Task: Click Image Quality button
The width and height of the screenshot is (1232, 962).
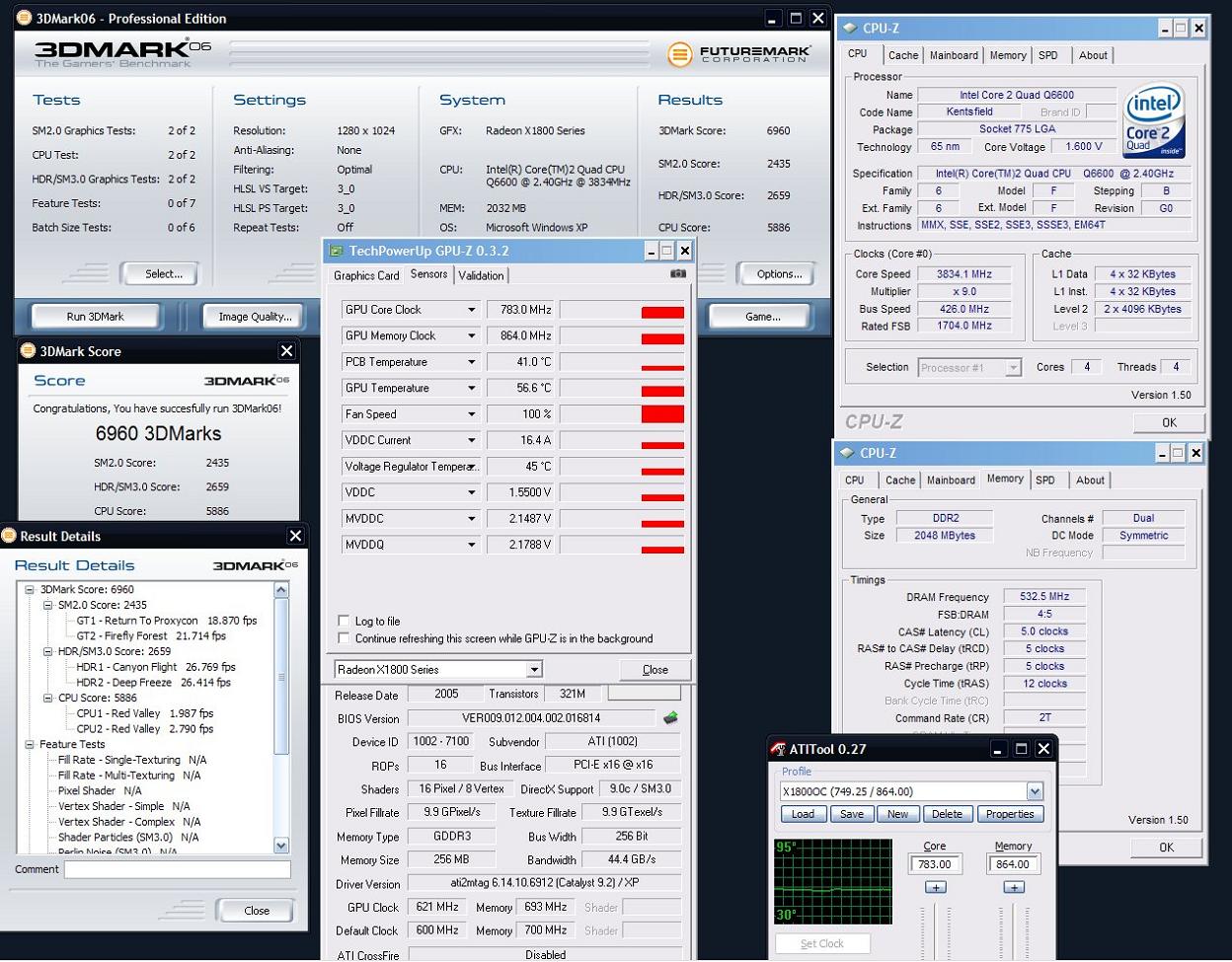Action: (x=255, y=316)
